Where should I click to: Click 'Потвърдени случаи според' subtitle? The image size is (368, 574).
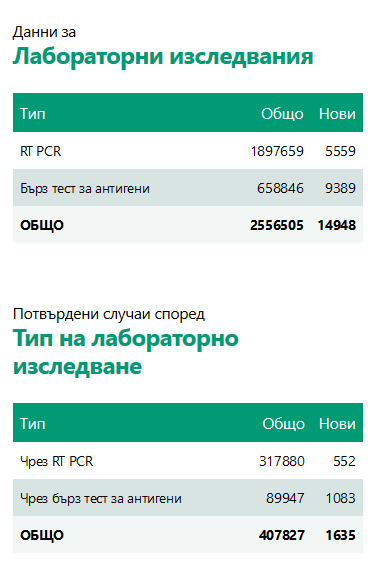[x=109, y=314]
